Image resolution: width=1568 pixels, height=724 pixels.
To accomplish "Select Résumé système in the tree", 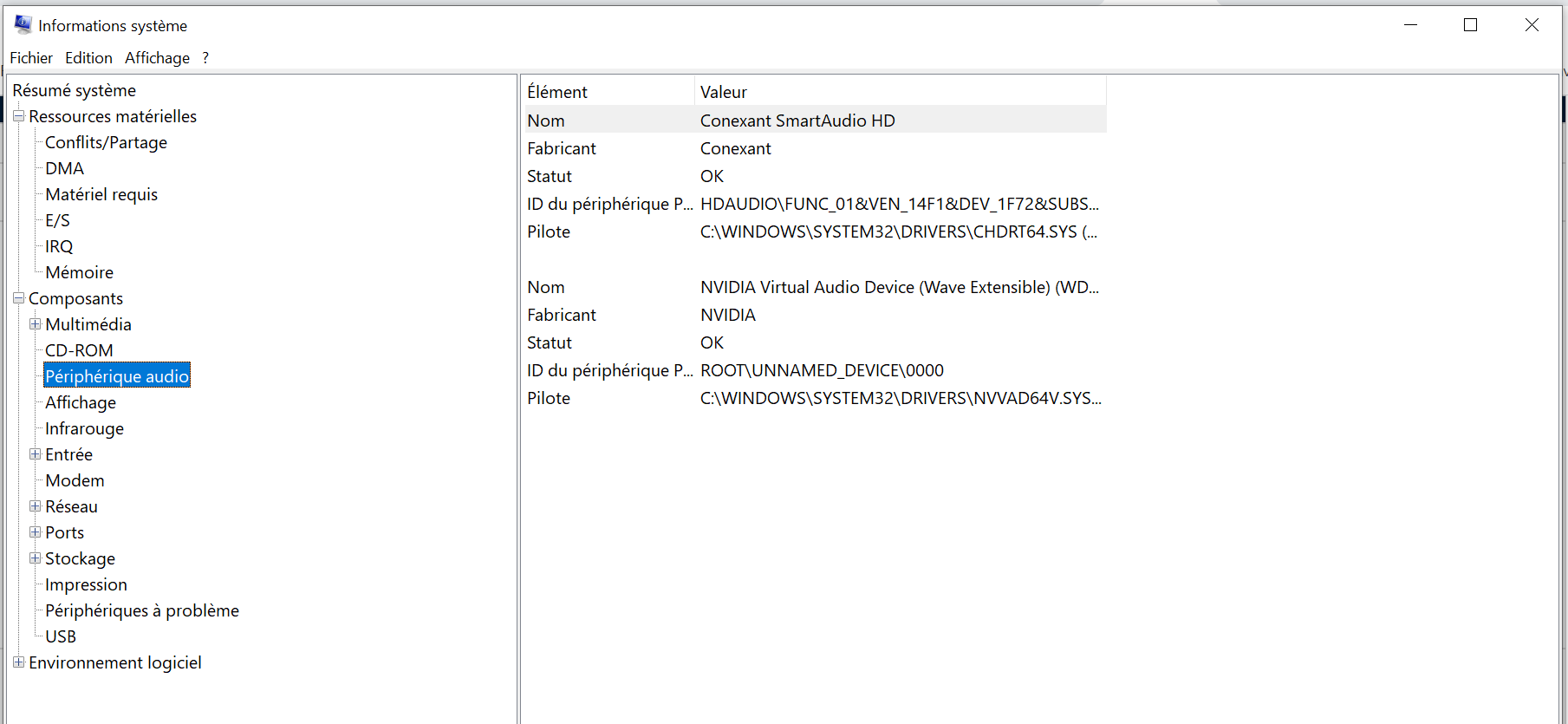I will click(75, 90).
